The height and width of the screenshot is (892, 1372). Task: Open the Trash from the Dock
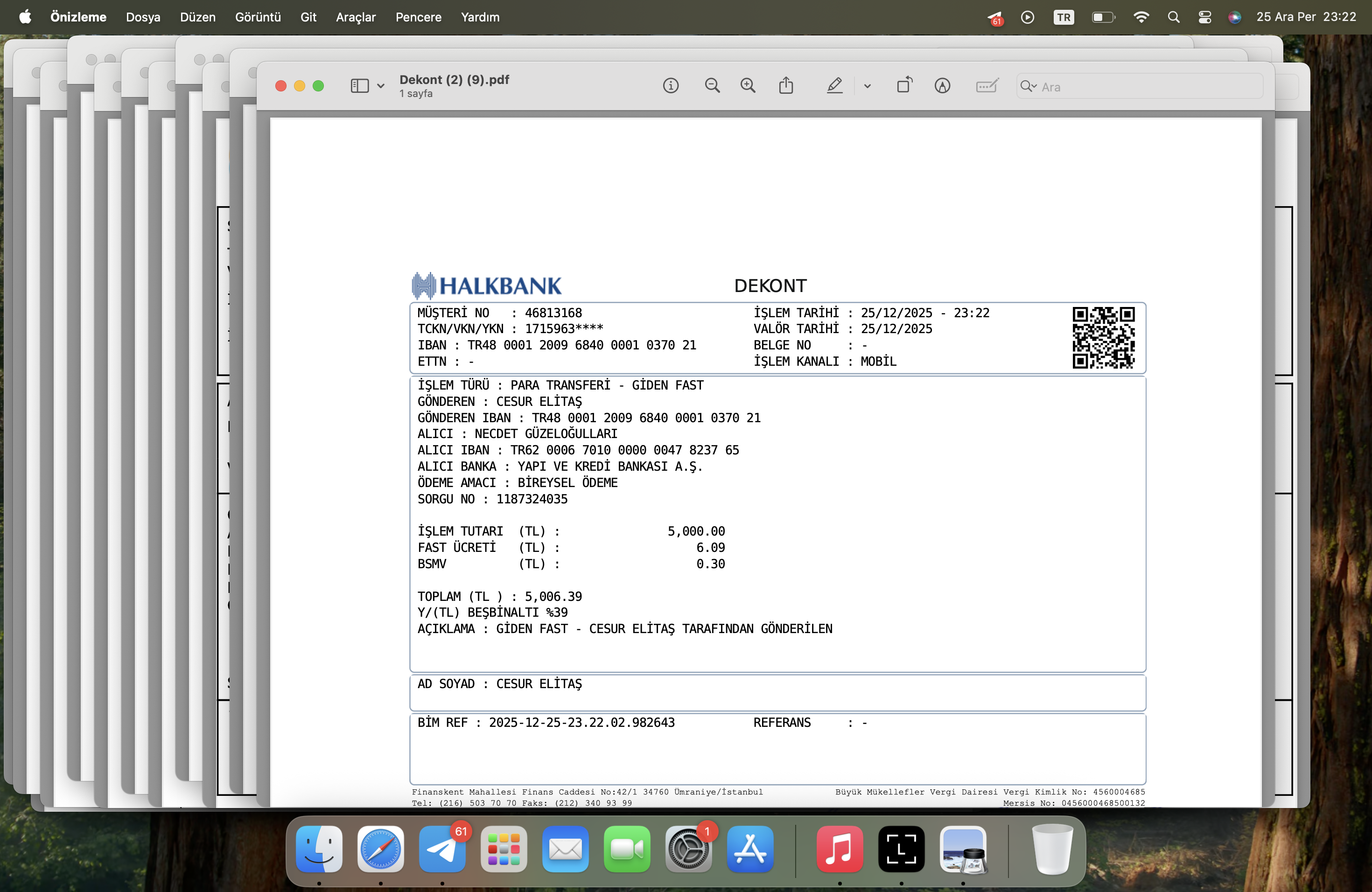tap(1053, 849)
